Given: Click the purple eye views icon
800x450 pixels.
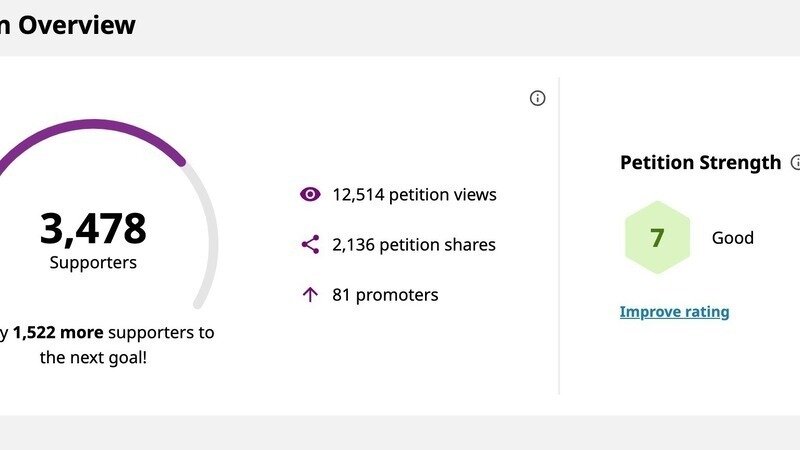Looking at the screenshot, I should coord(310,194).
